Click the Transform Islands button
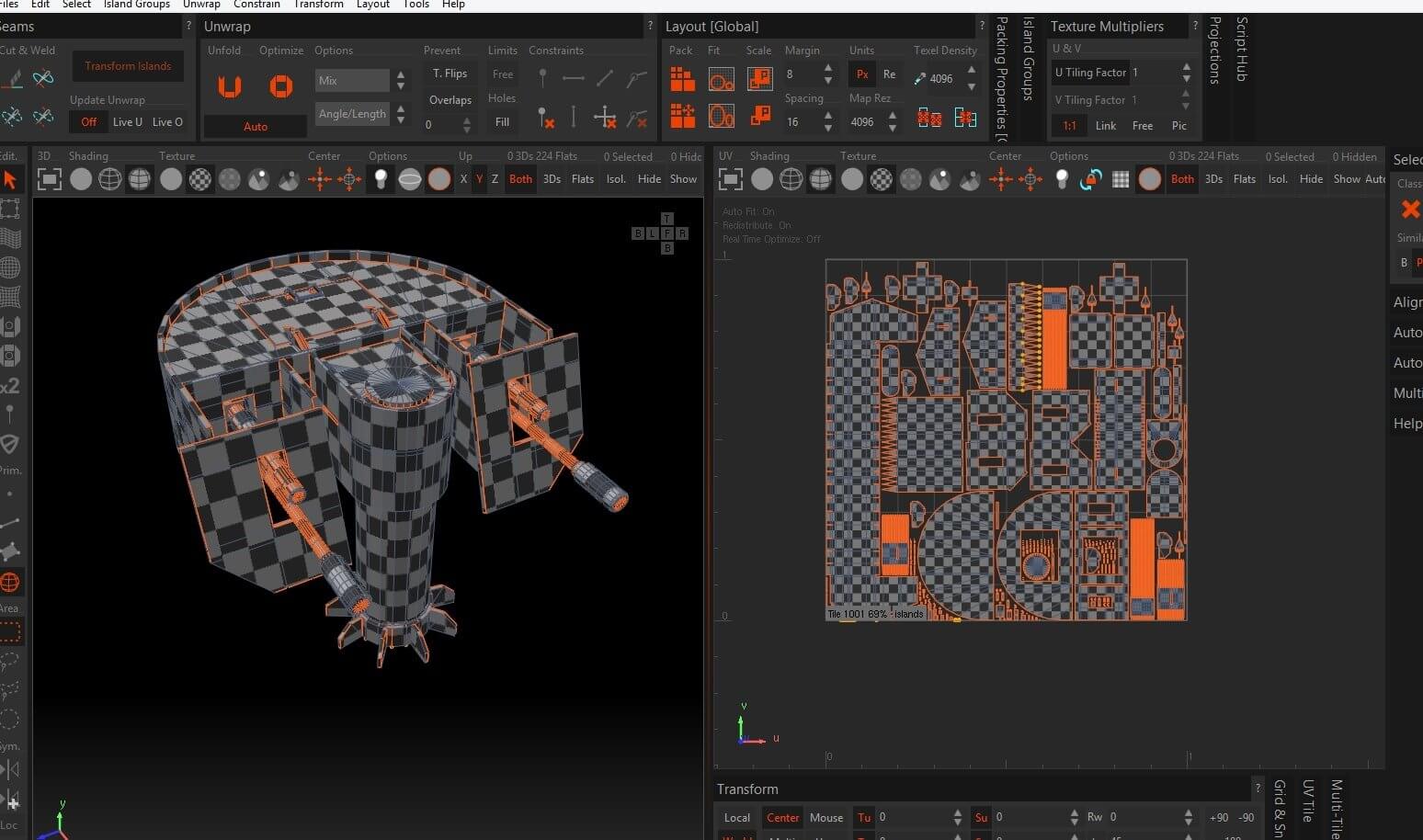The width and height of the screenshot is (1423, 840). coord(128,66)
